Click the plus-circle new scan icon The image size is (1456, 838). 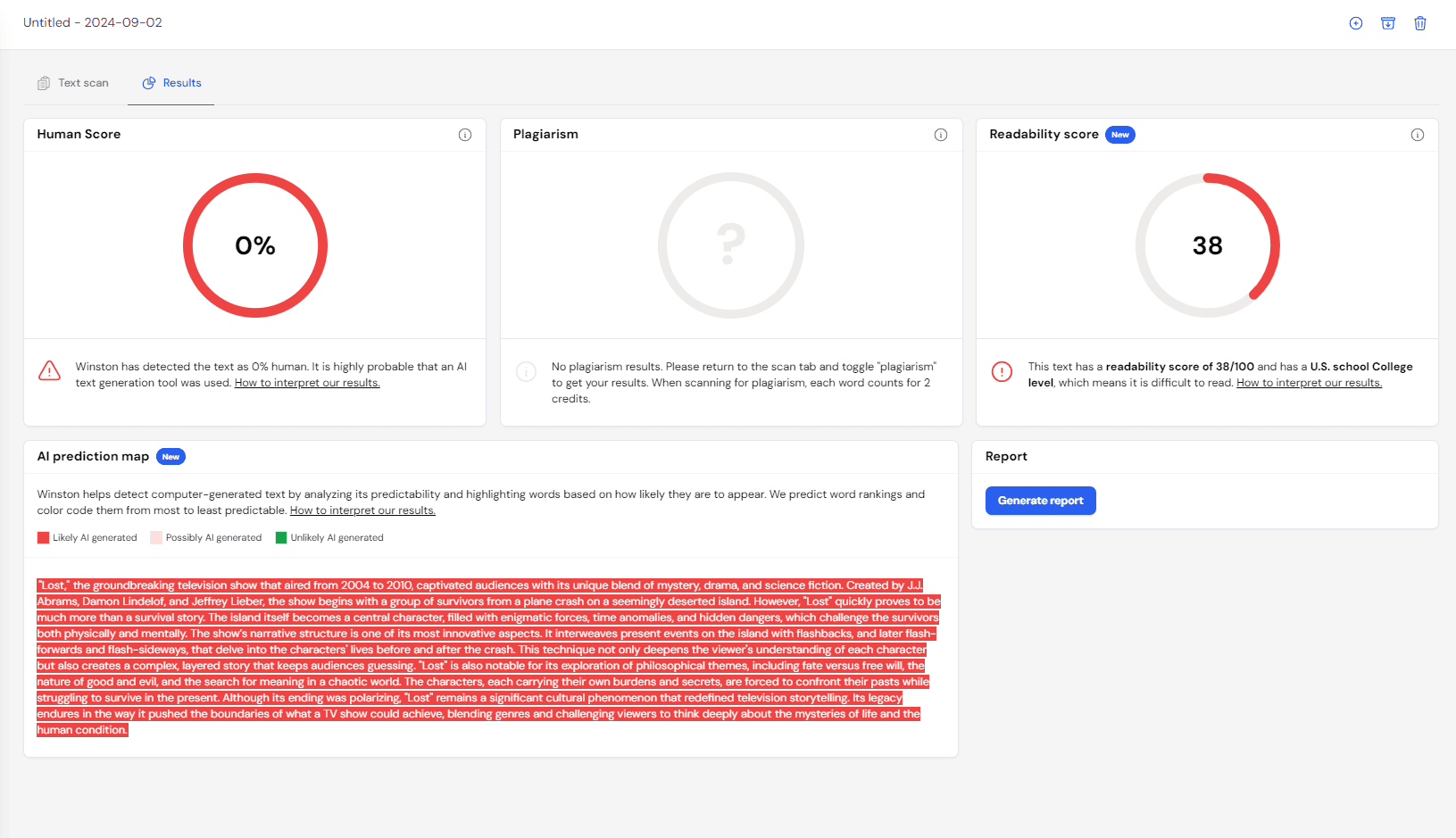pyautogui.click(x=1355, y=23)
